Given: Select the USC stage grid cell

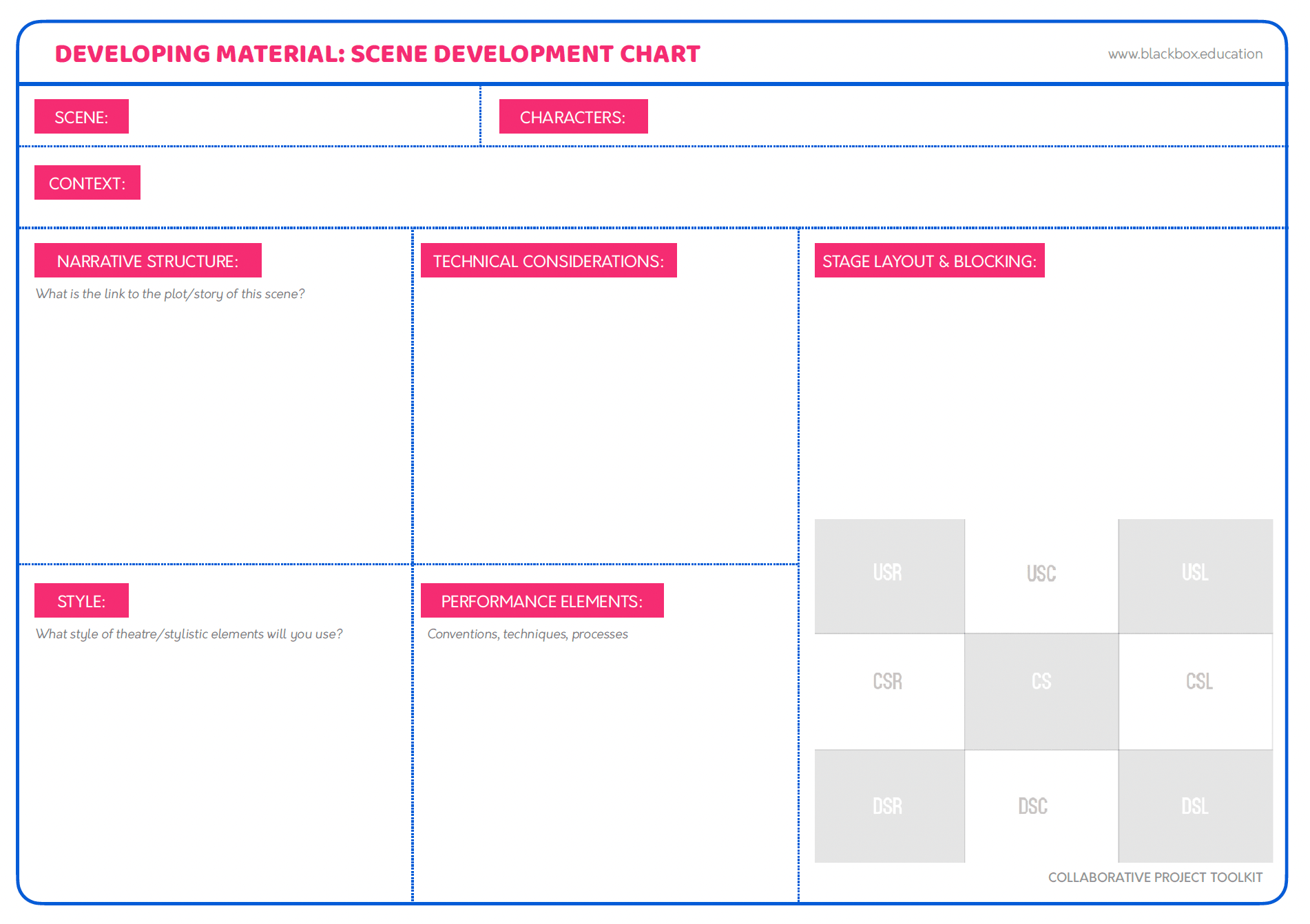Looking at the screenshot, I should [x=1041, y=576].
